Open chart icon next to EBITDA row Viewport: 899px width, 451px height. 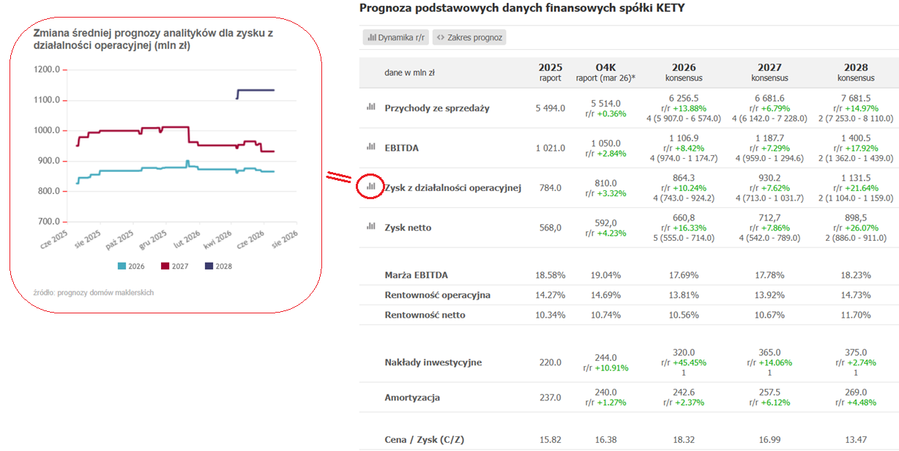coord(371,147)
